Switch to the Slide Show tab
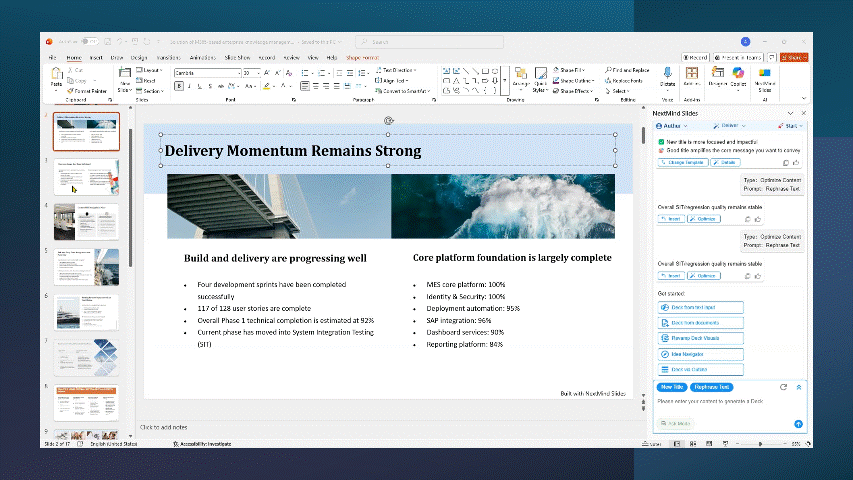 tap(237, 57)
